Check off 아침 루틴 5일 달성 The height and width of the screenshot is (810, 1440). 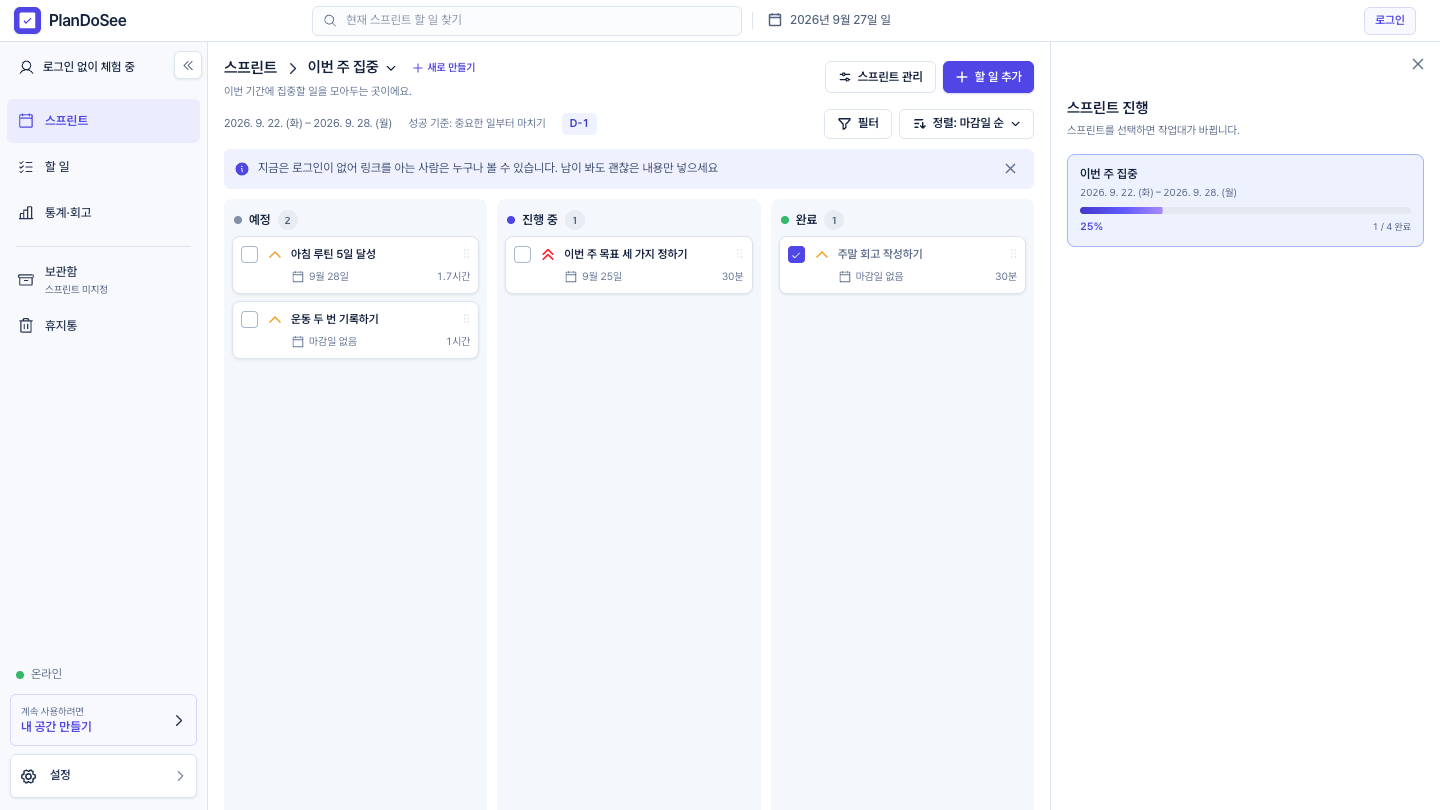250,254
